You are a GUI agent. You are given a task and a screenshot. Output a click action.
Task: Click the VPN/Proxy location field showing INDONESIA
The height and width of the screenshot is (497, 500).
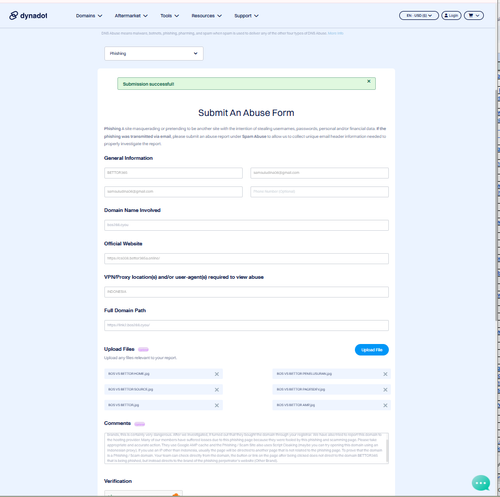tap(246, 292)
